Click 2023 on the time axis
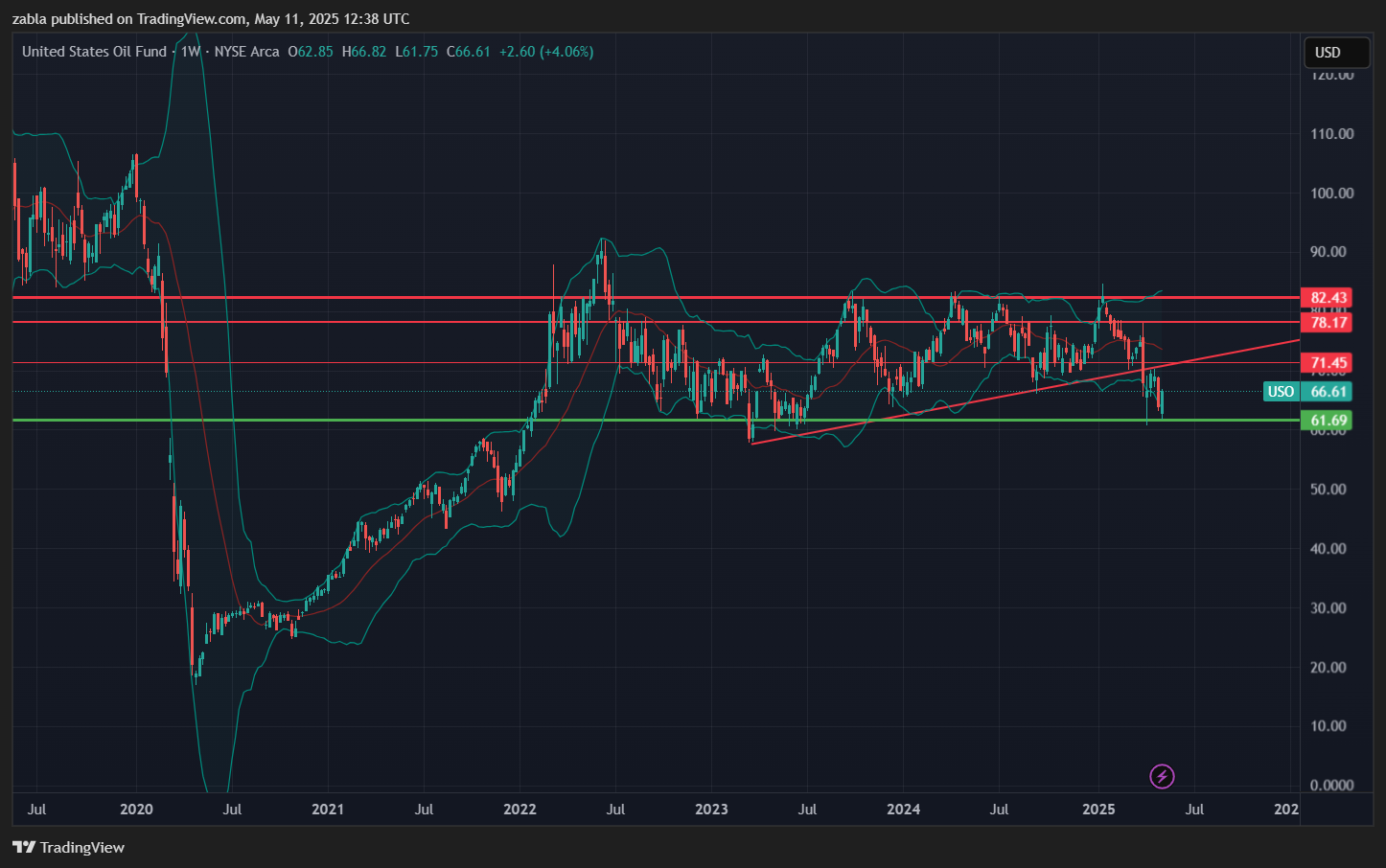This screenshot has height=868, width=1386. click(711, 810)
